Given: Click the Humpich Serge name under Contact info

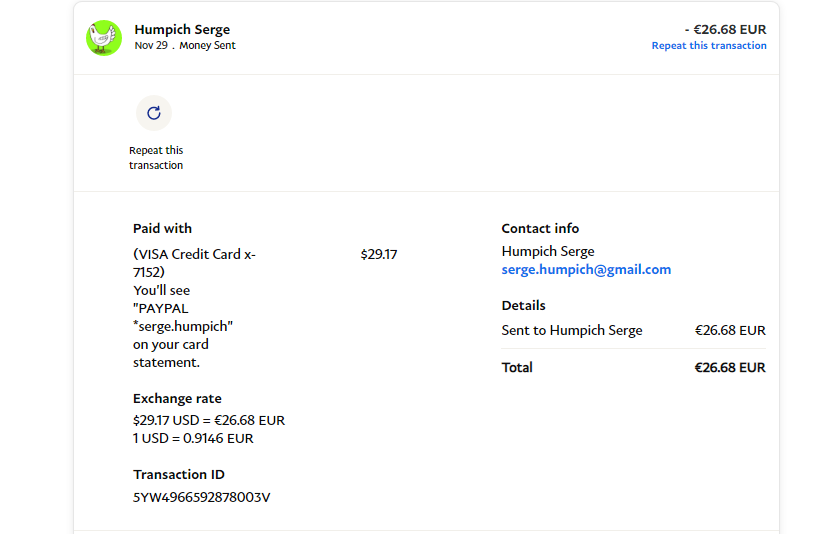Looking at the screenshot, I should pyautogui.click(x=548, y=252).
